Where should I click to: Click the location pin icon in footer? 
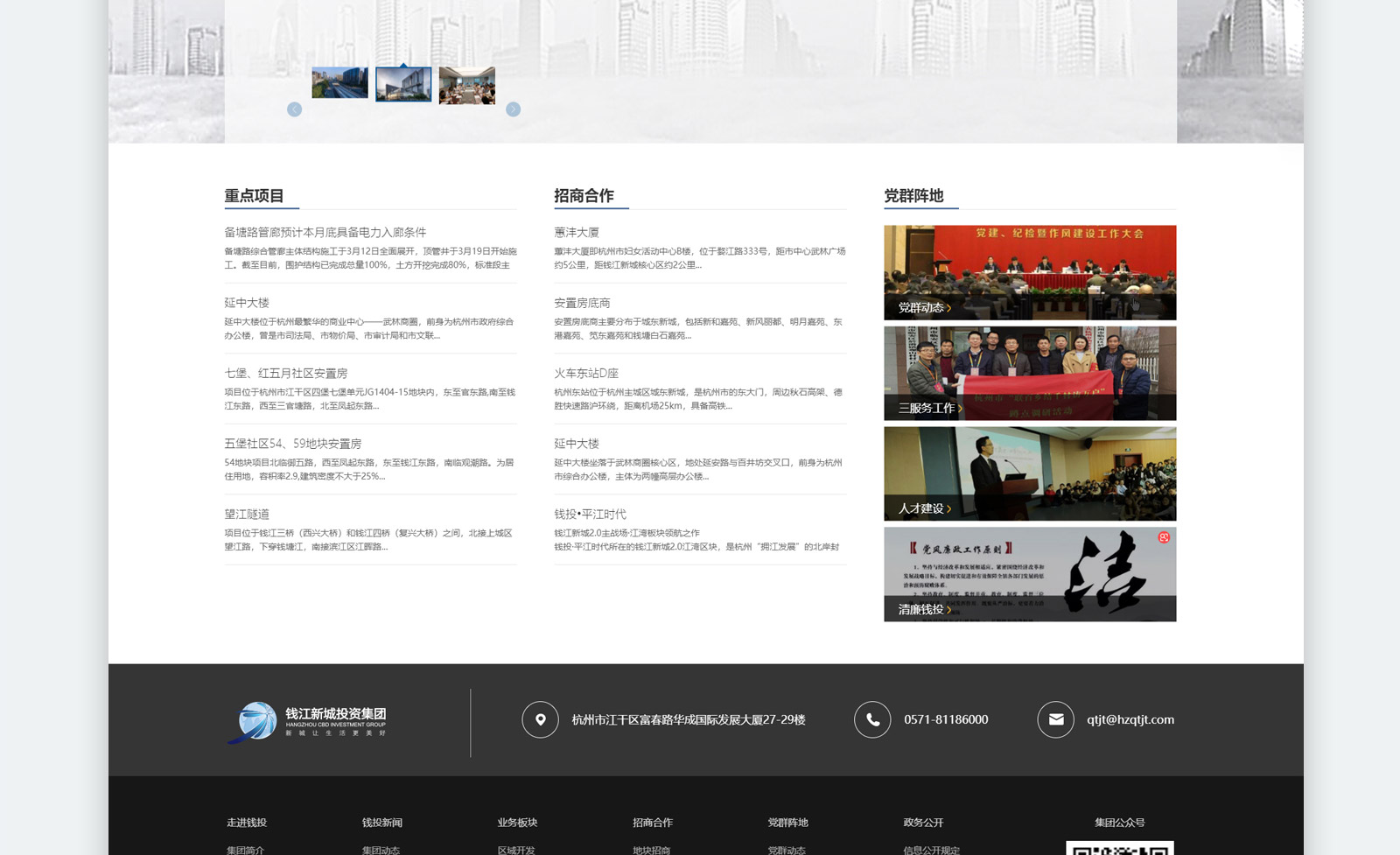540,719
